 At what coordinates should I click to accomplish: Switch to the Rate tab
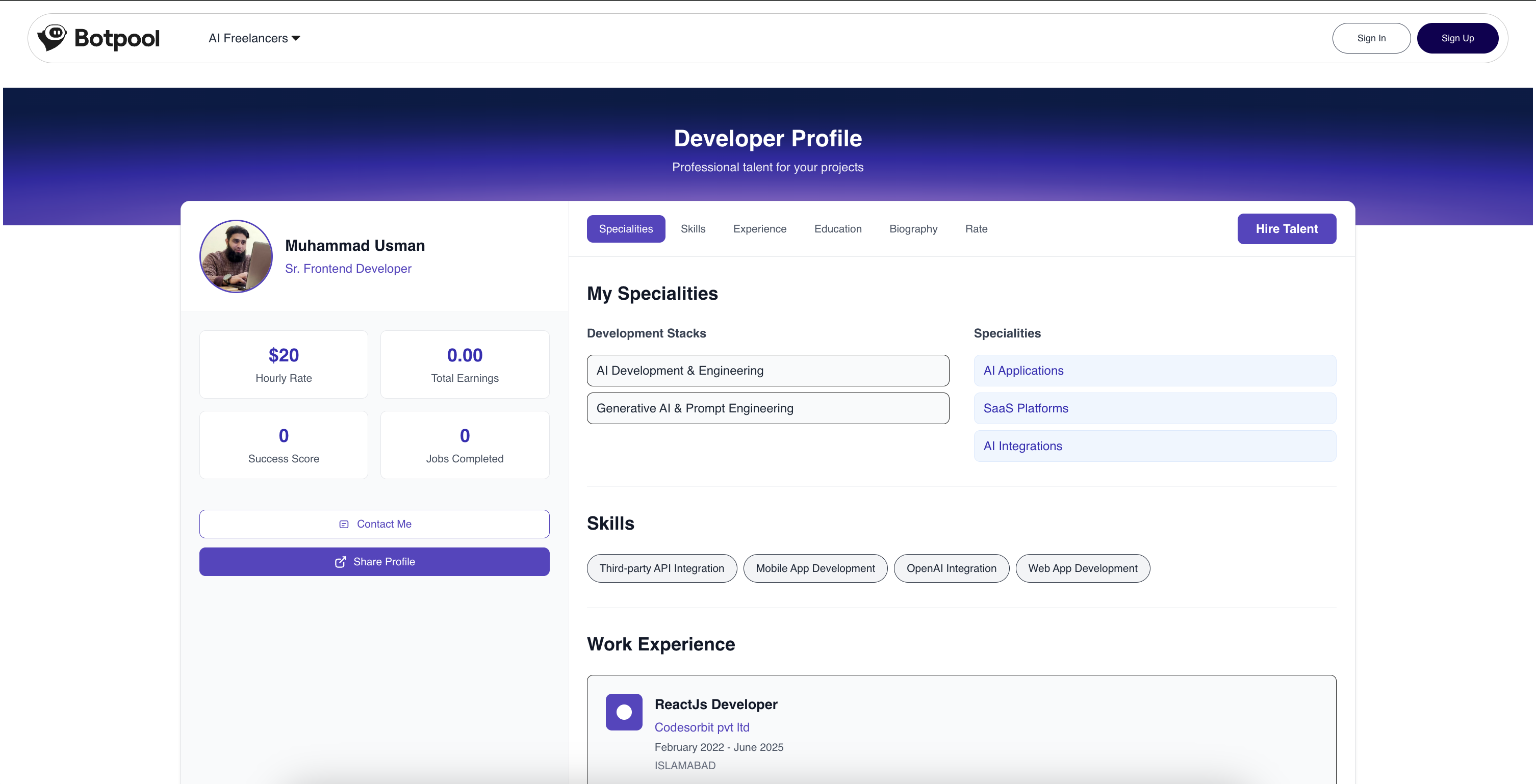(976, 229)
